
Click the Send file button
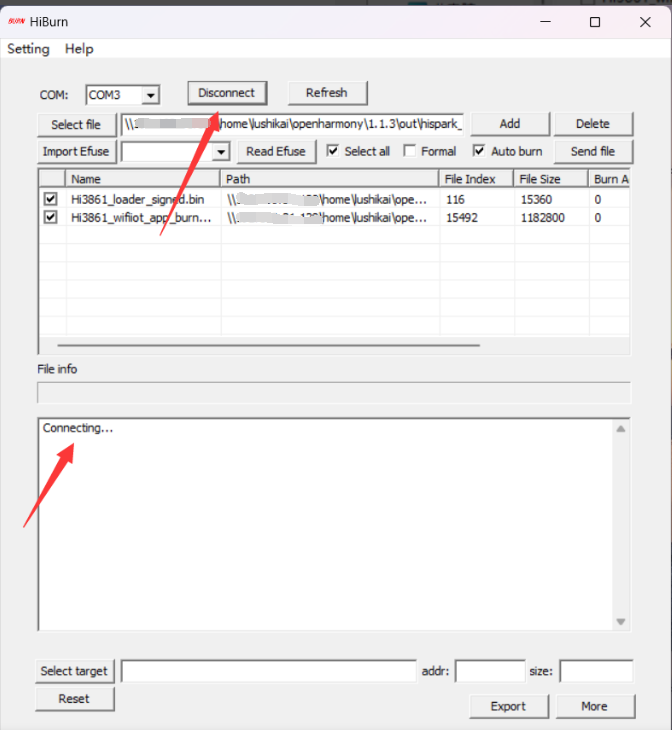(x=593, y=152)
